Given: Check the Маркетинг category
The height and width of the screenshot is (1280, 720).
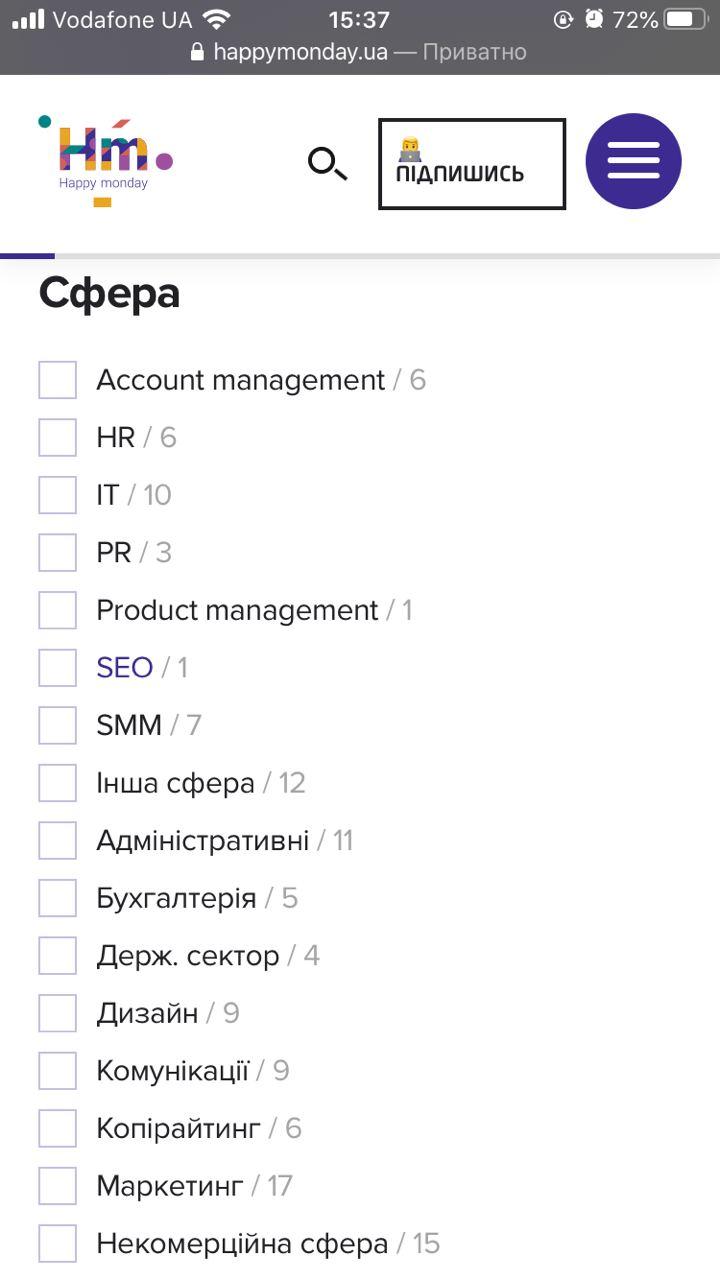Looking at the screenshot, I should click(57, 1185).
